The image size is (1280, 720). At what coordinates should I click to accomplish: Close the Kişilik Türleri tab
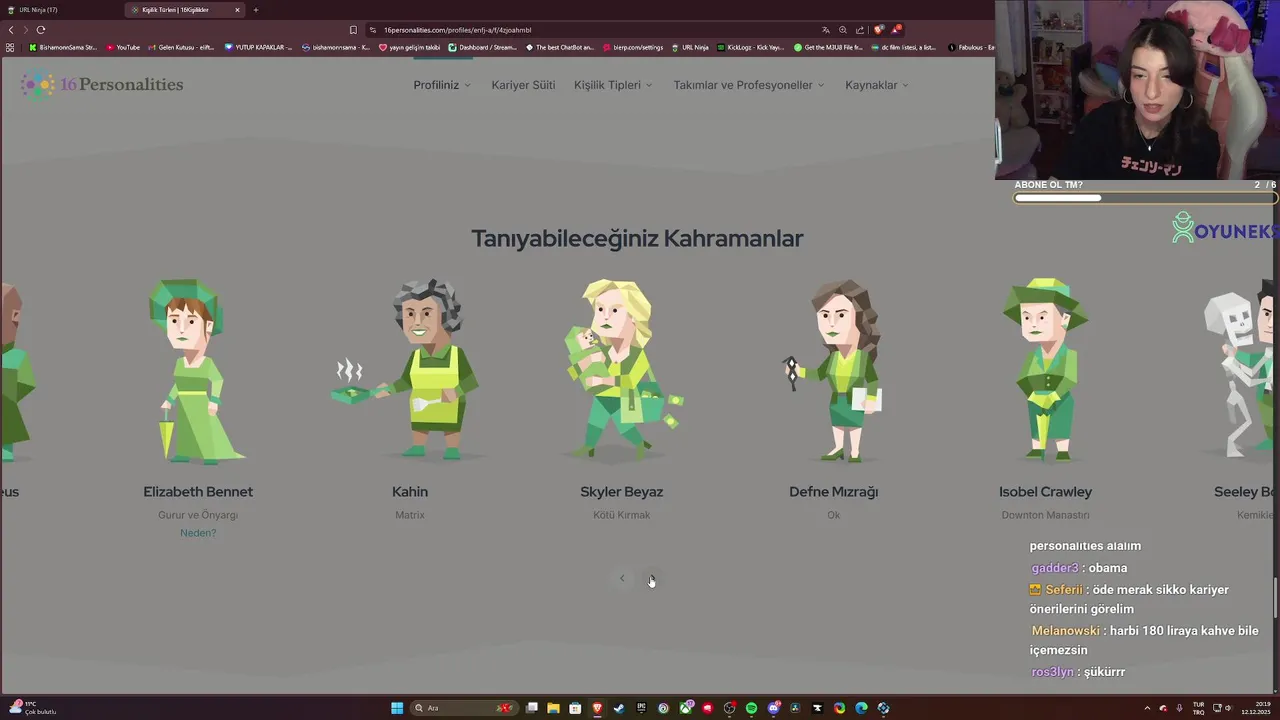pos(238,10)
